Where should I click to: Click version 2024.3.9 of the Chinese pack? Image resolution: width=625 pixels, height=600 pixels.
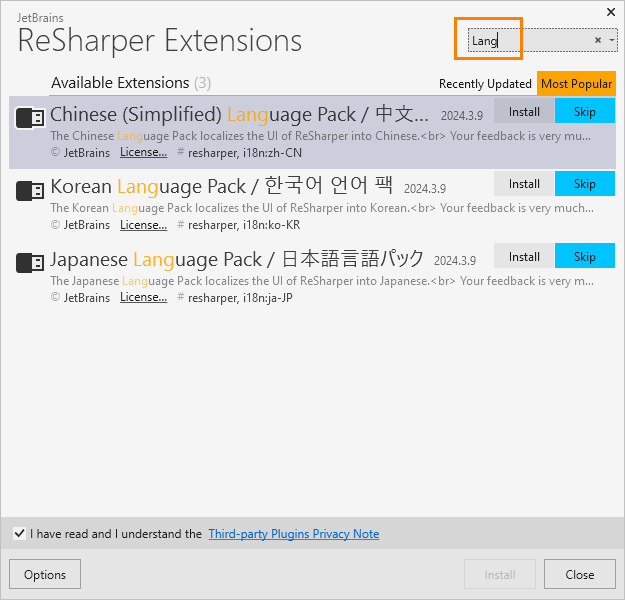(462, 116)
